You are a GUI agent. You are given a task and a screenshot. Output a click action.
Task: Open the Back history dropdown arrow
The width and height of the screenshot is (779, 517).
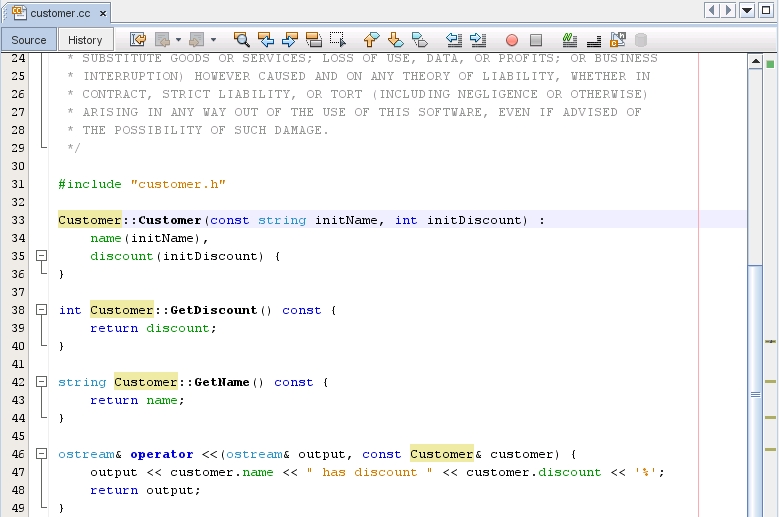178,40
